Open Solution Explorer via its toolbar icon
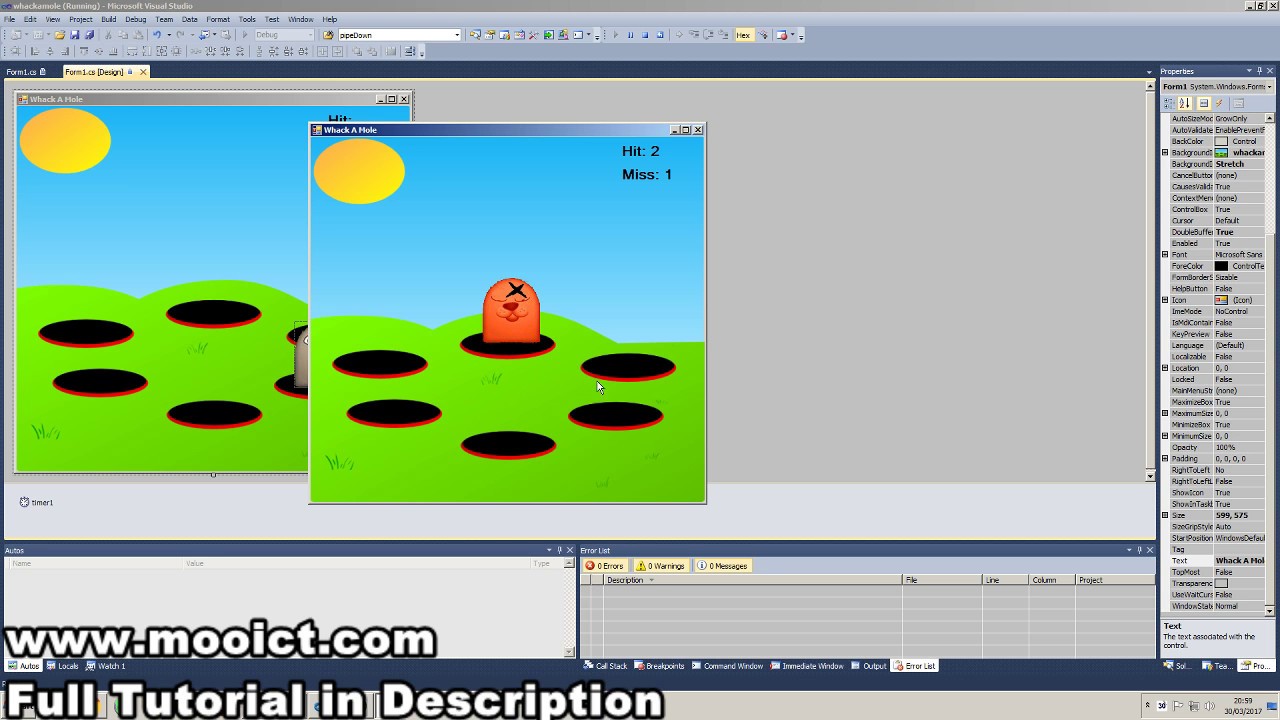1280x720 pixels. coord(476,35)
